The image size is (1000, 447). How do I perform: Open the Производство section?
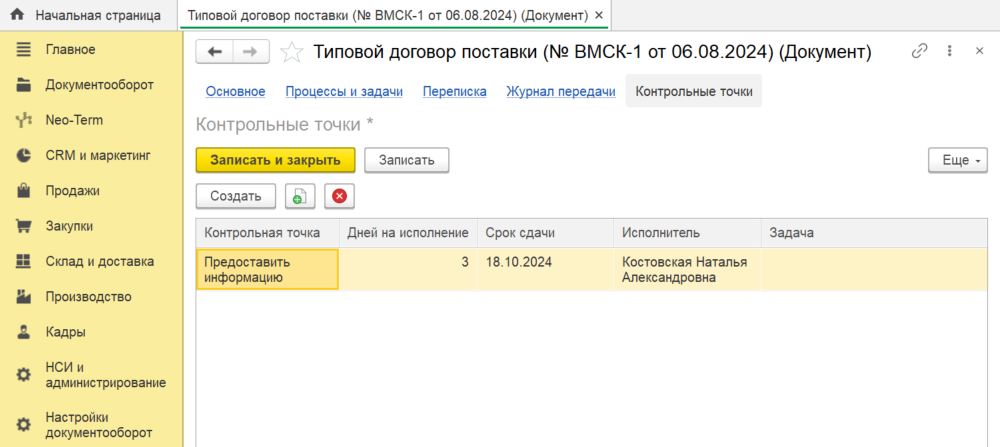point(88,297)
